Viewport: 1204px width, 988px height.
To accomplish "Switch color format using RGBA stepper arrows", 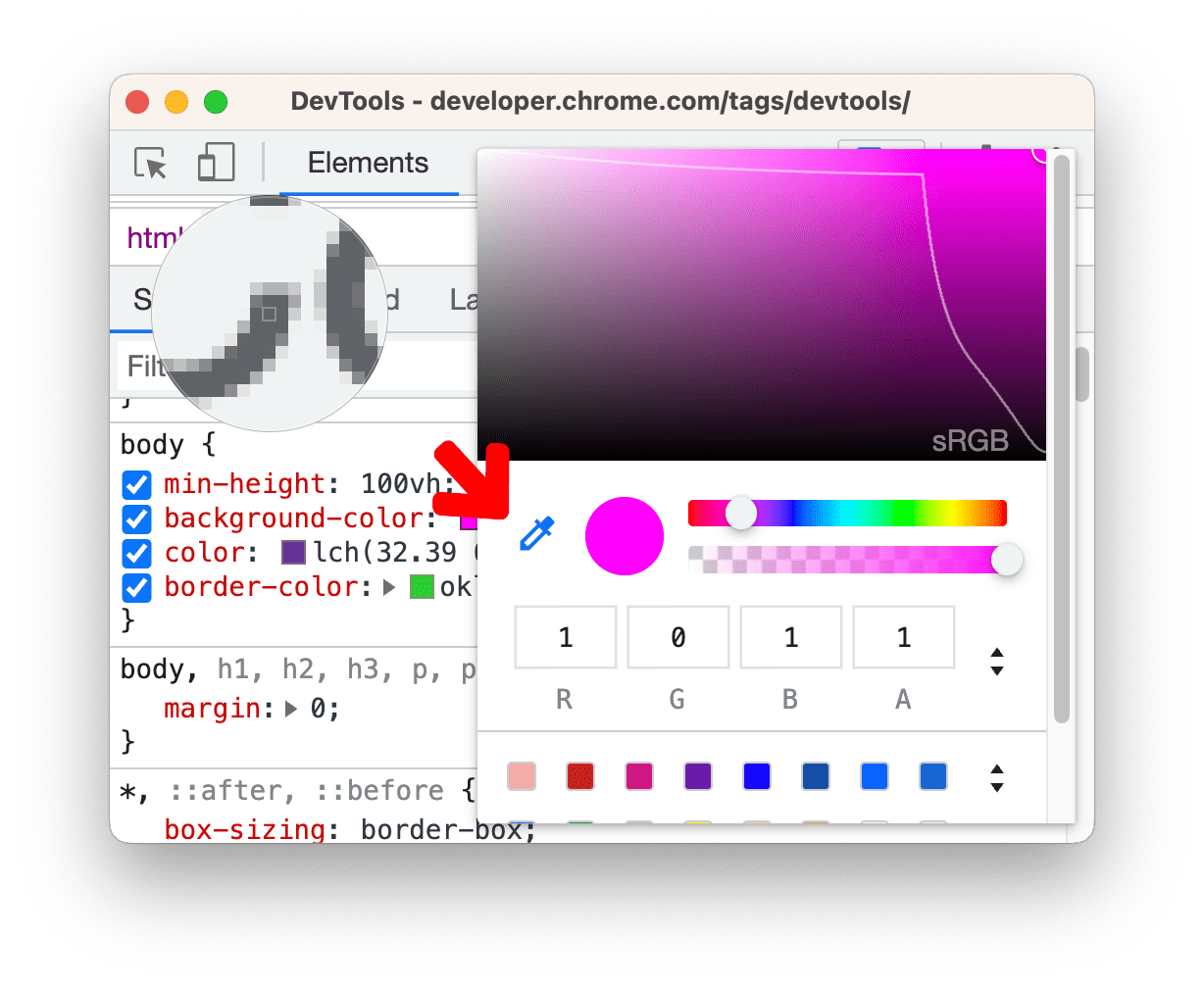I will click(997, 662).
